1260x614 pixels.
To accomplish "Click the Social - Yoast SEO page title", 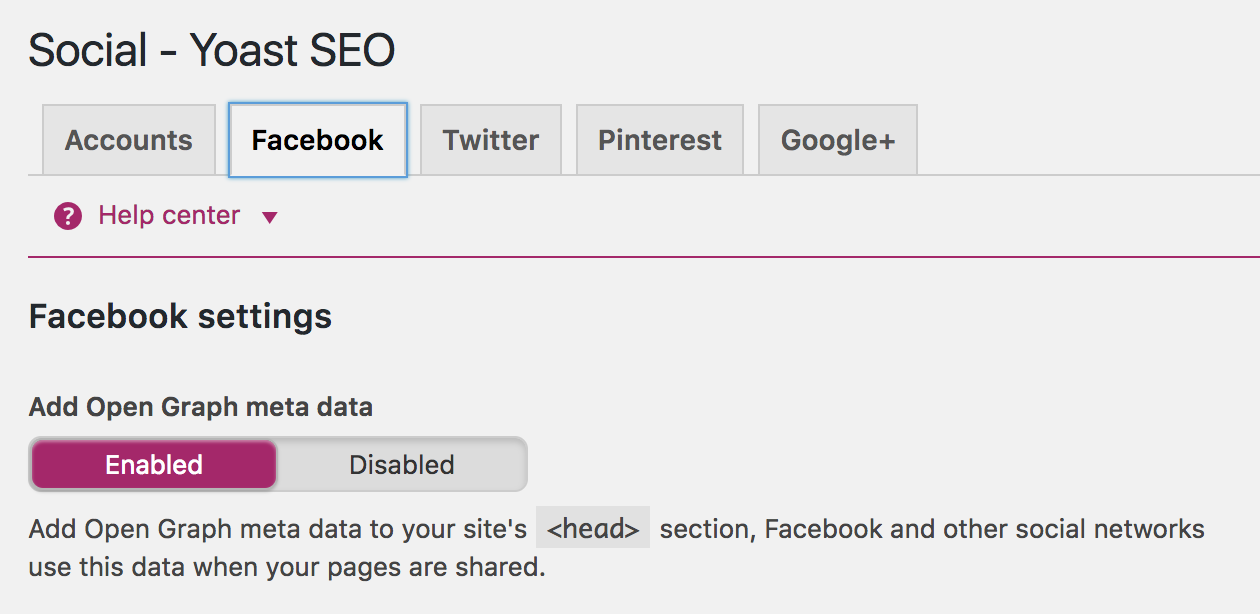I will 211,50.
